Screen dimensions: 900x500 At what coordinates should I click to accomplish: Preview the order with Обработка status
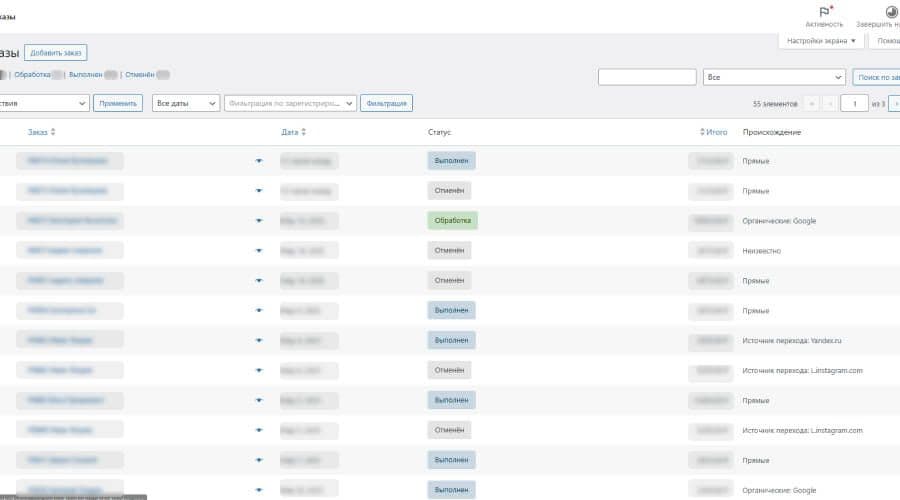(259, 221)
